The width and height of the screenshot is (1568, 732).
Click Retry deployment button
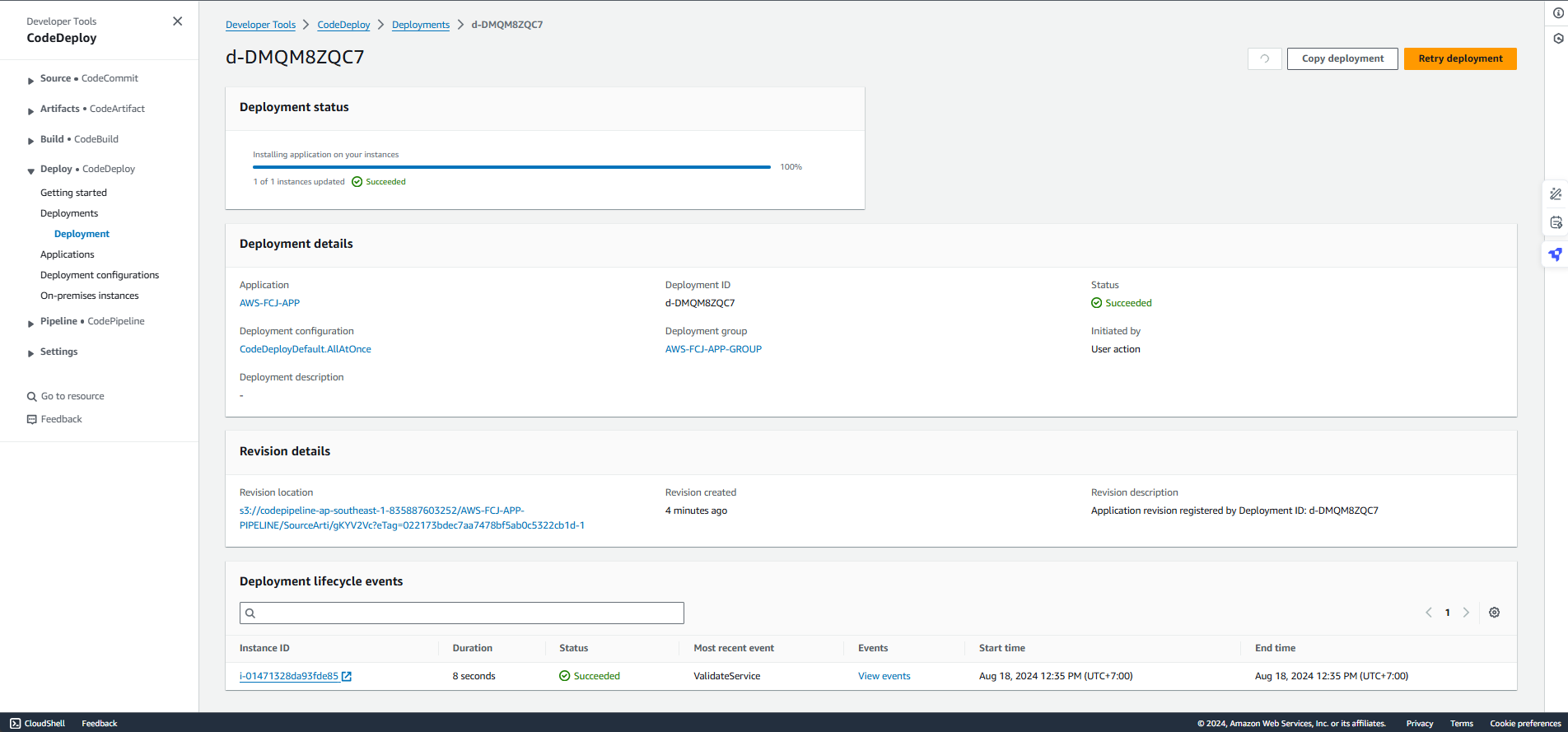(x=1460, y=58)
